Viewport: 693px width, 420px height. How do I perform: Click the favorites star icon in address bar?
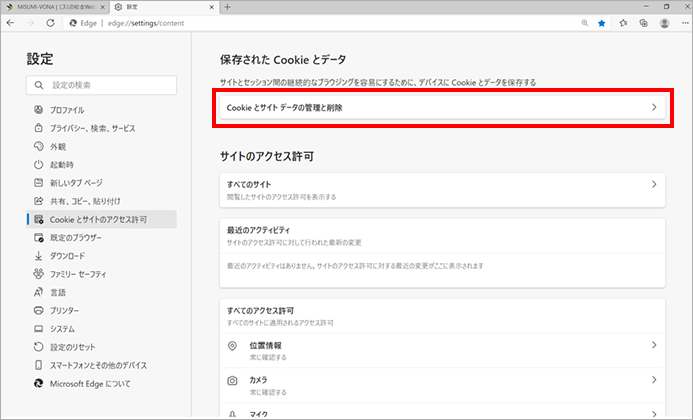pos(601,23)
